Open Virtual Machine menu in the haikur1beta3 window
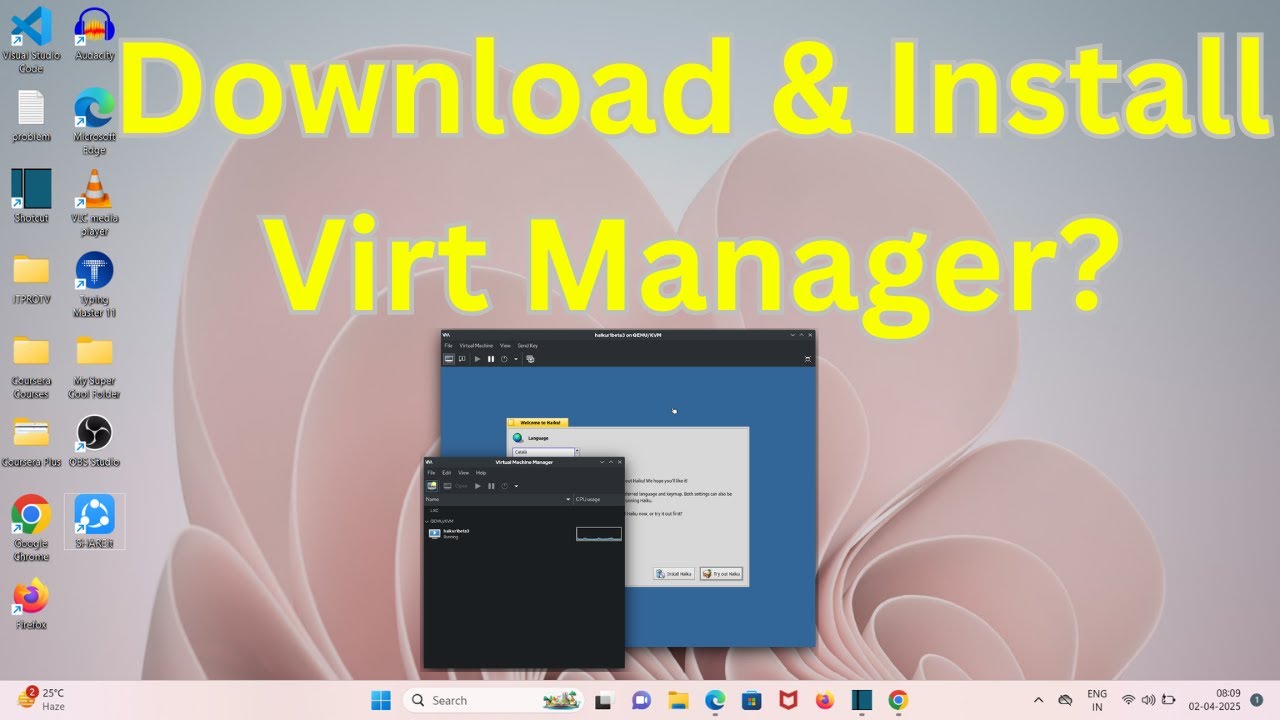Screen dimensions: 1280x720 476,345
